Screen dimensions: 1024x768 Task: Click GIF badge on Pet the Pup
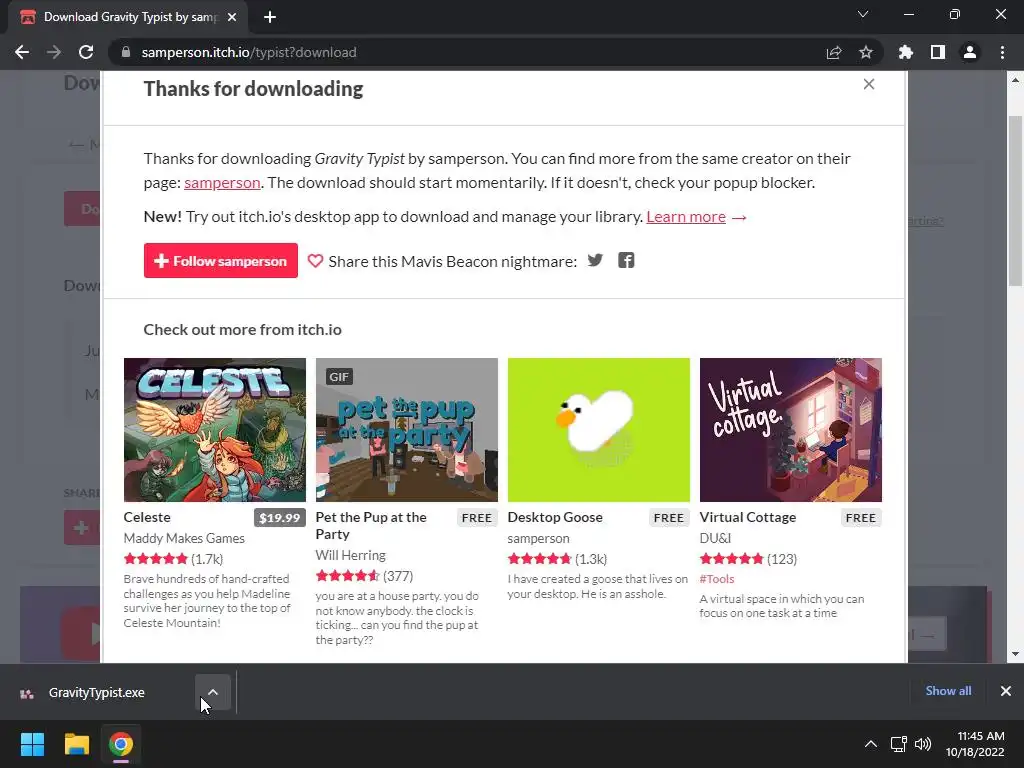coord(339,377)
